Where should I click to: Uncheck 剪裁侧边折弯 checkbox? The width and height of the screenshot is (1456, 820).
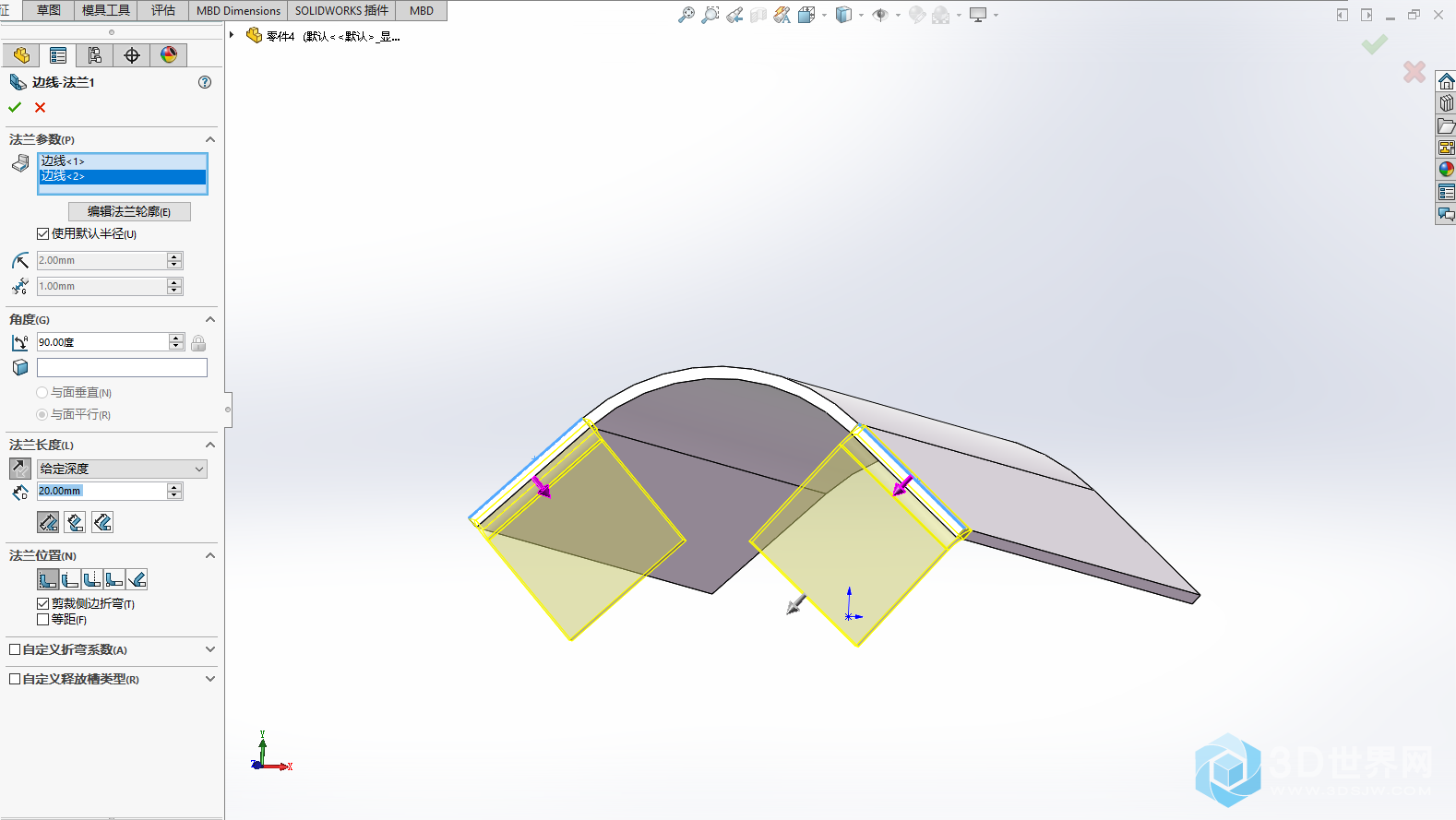[x=42, y=603]
